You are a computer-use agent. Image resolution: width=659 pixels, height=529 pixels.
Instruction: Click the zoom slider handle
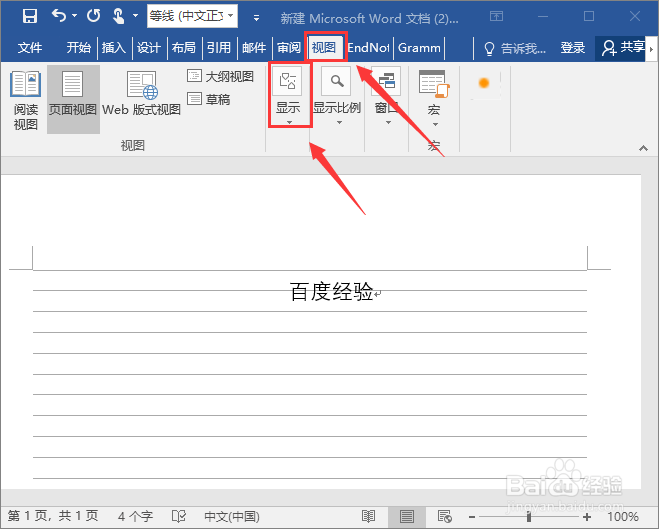click(529, 517)
